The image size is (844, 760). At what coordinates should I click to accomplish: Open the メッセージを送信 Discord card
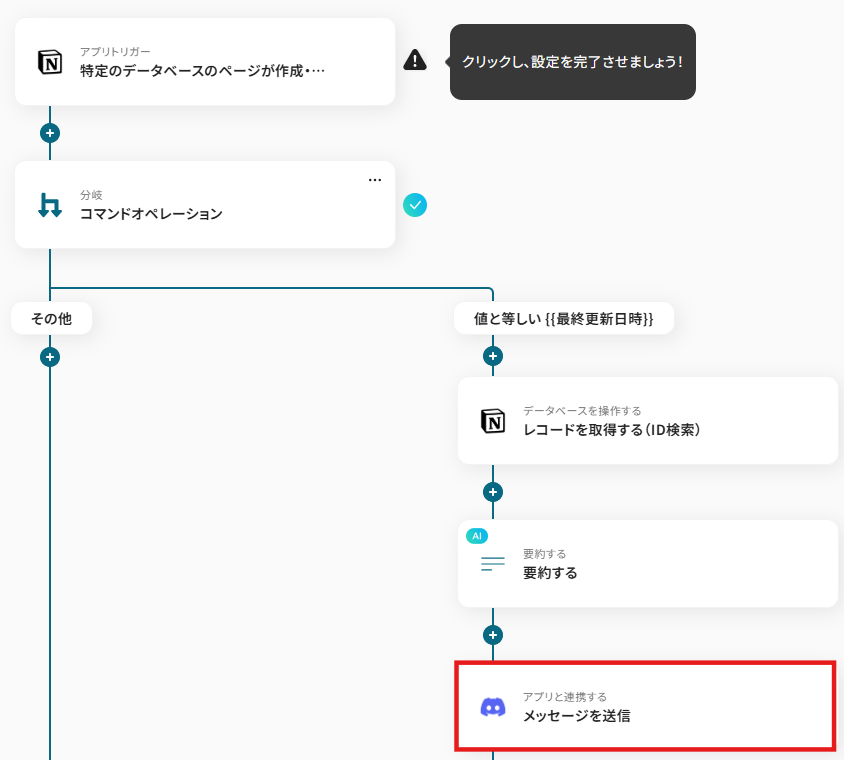645,706
